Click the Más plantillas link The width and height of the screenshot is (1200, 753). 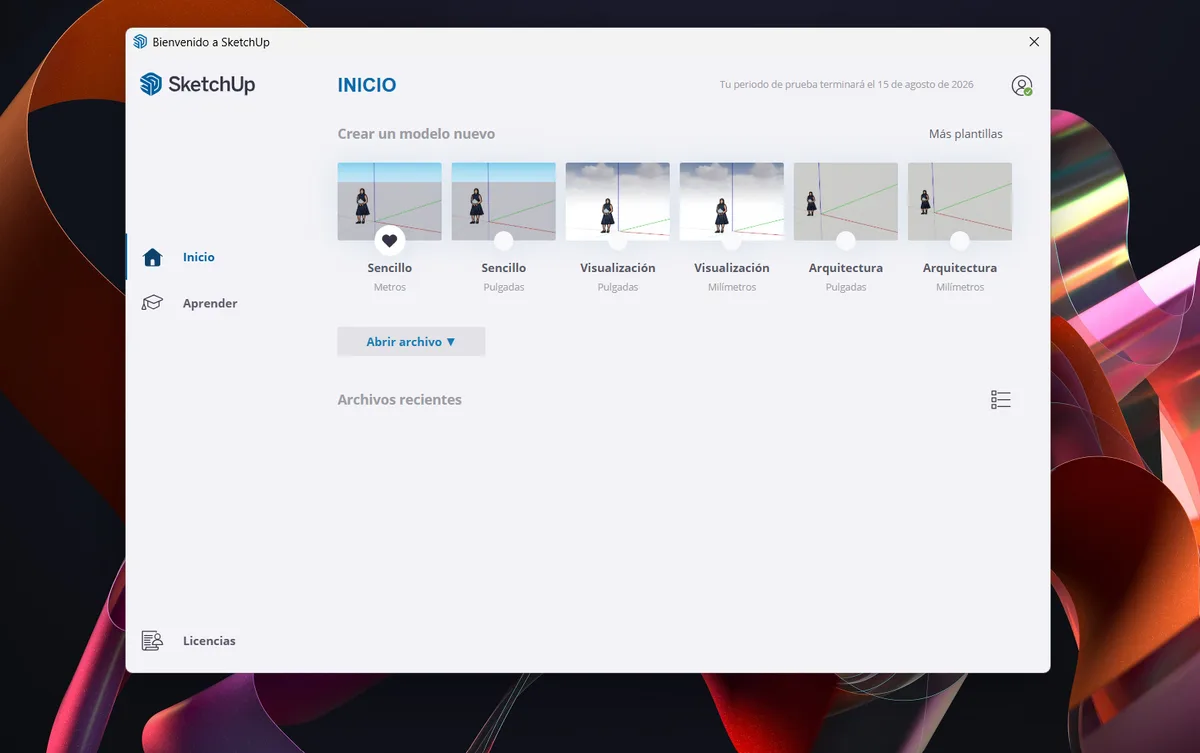[965, 134]
